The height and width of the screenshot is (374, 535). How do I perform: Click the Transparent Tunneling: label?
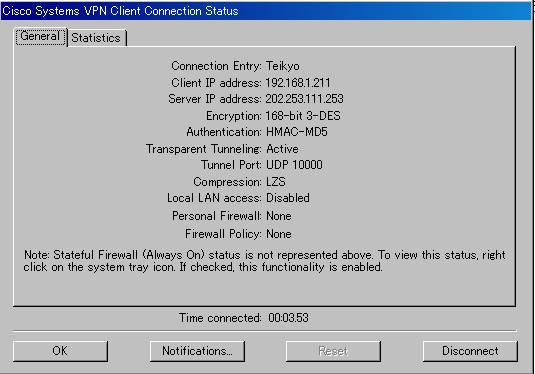pos(204,149)
